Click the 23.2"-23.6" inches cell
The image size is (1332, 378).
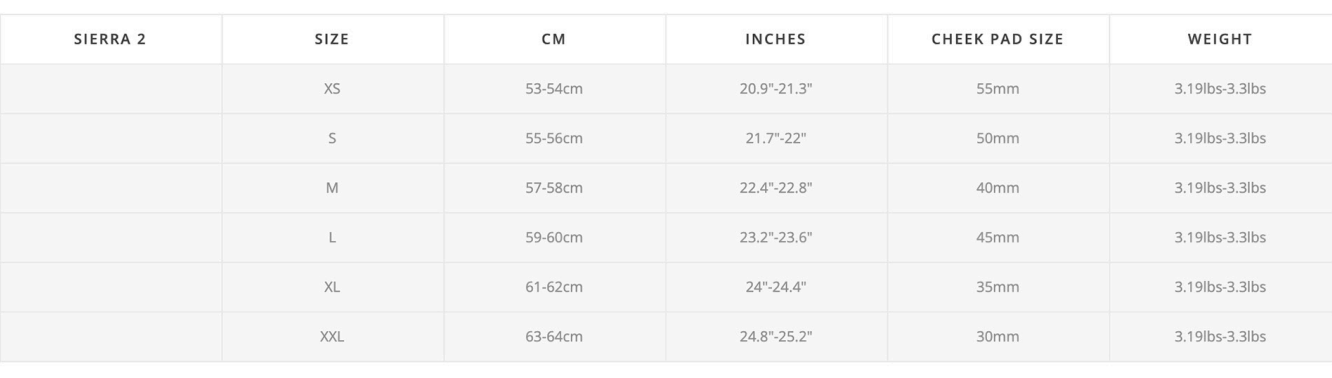pyautogui.click(x=776, y=238)
